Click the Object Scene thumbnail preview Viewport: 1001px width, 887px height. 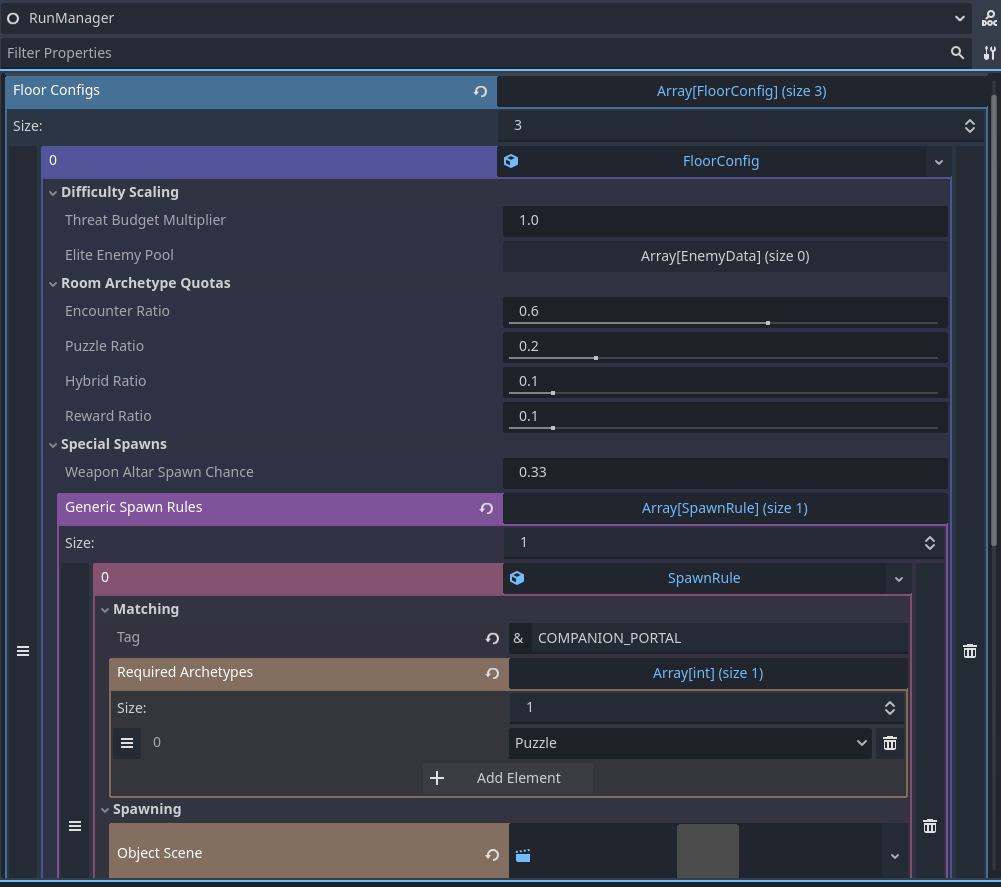point(707,852)
